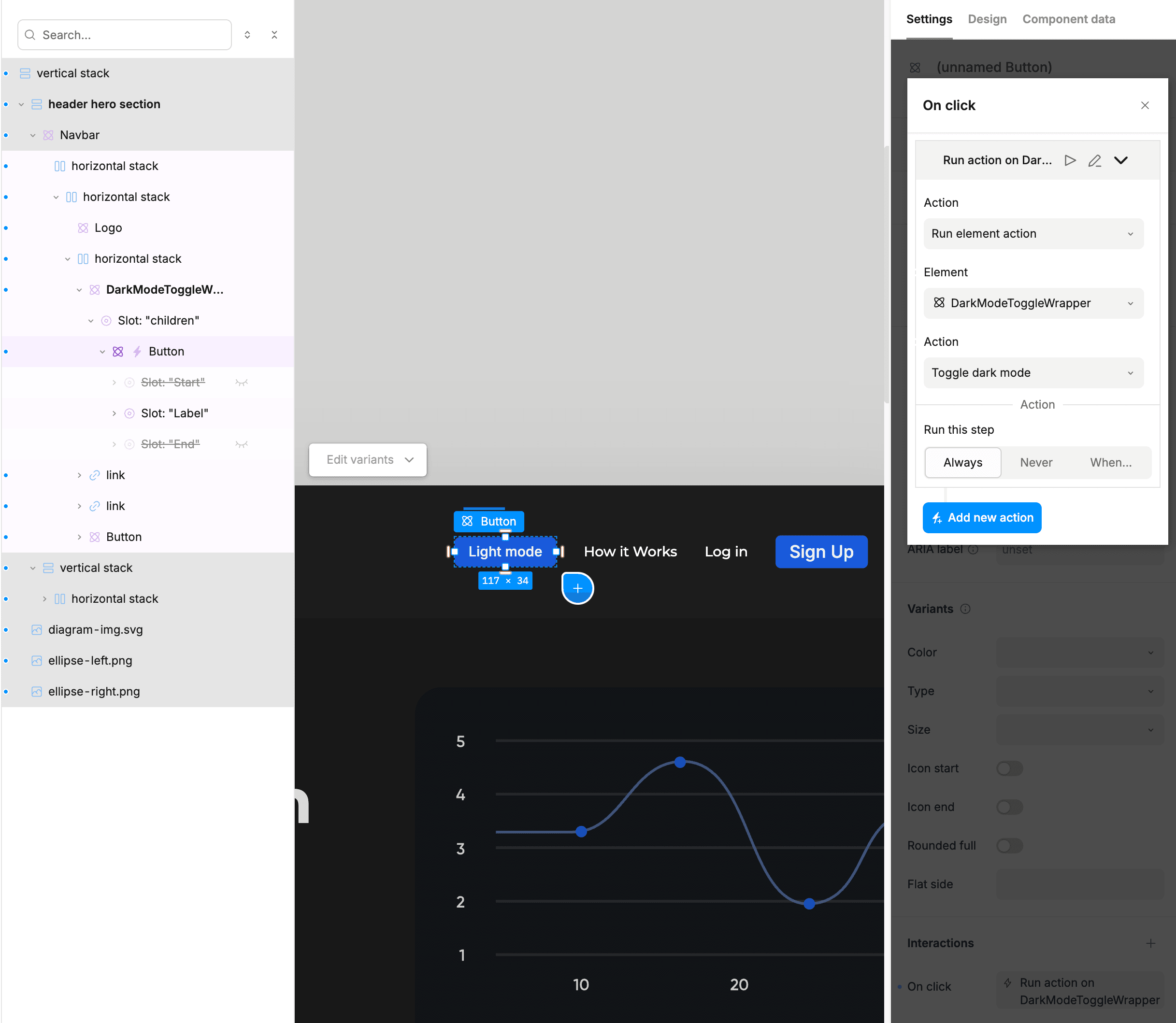The height and width of the screenshot is (1023, 1176).
Task: Open Toggle dark mode action dropdown
Action: point(1033,373)
